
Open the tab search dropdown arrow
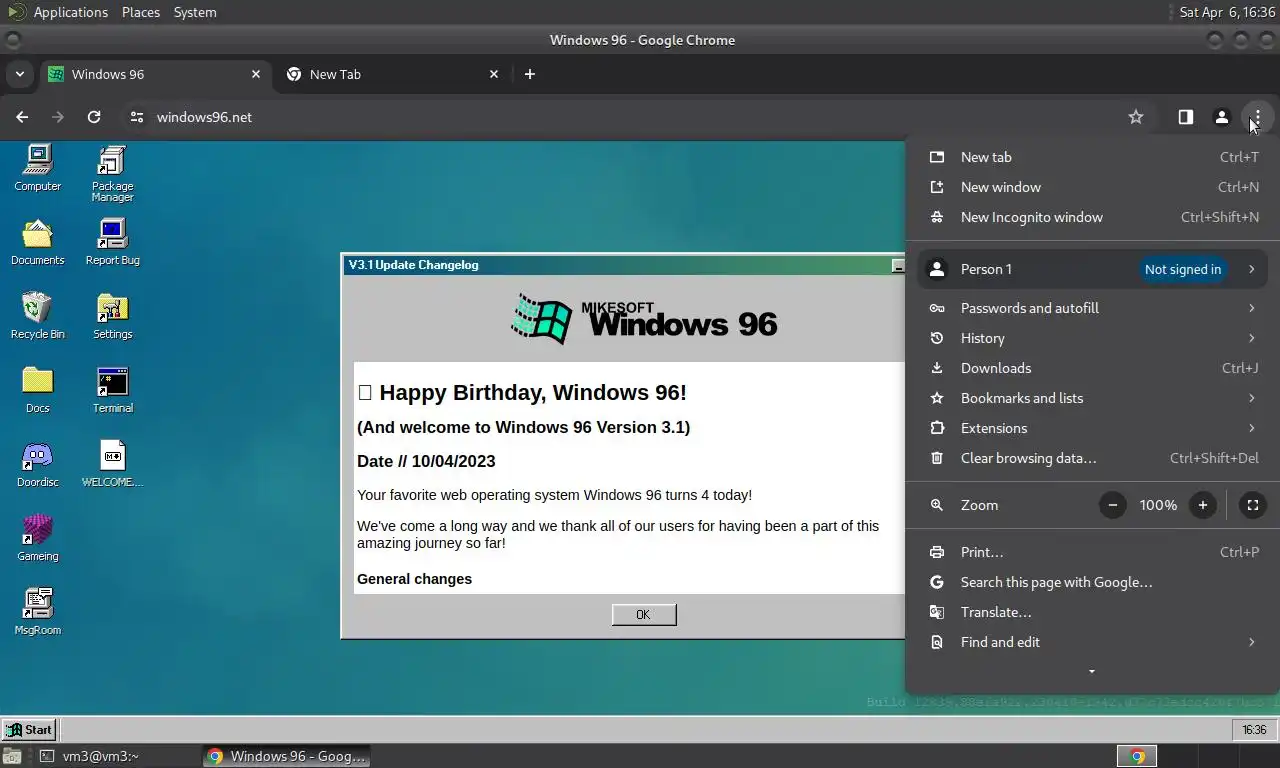tap(19, 74)
